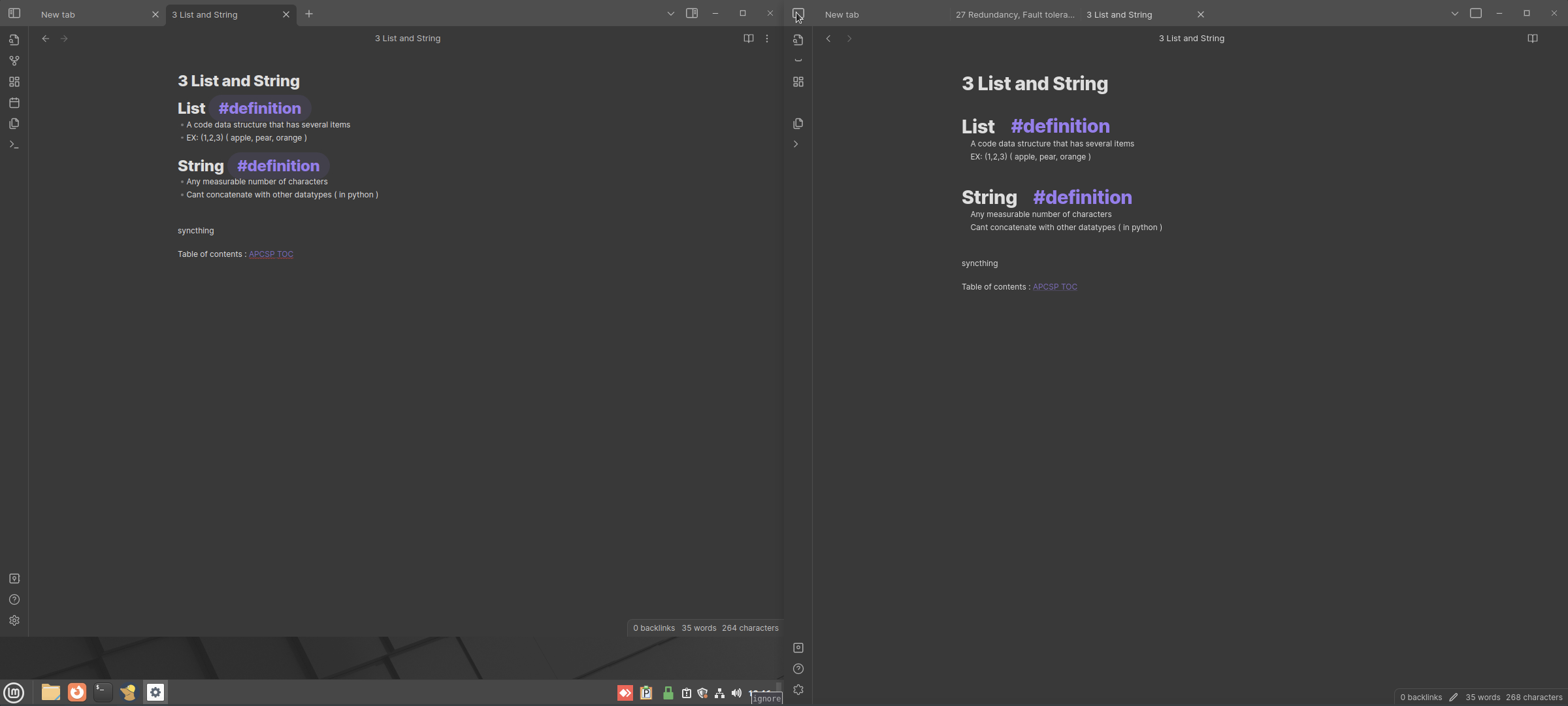
Task: Expand the right sidebar with the chevron
Action: [x=795, y=144]
